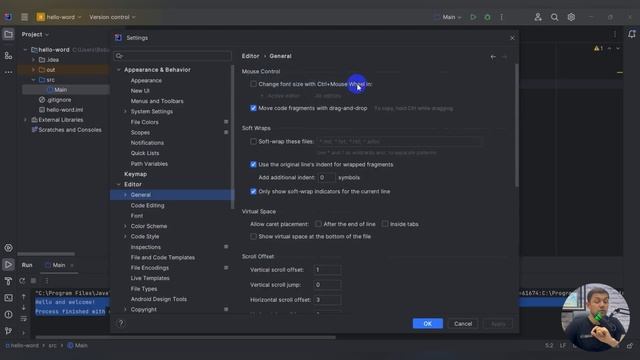The image size is (640, 360).
Task: Disable Move code fragments with drag-and-drop
Action: coord(253,108)
